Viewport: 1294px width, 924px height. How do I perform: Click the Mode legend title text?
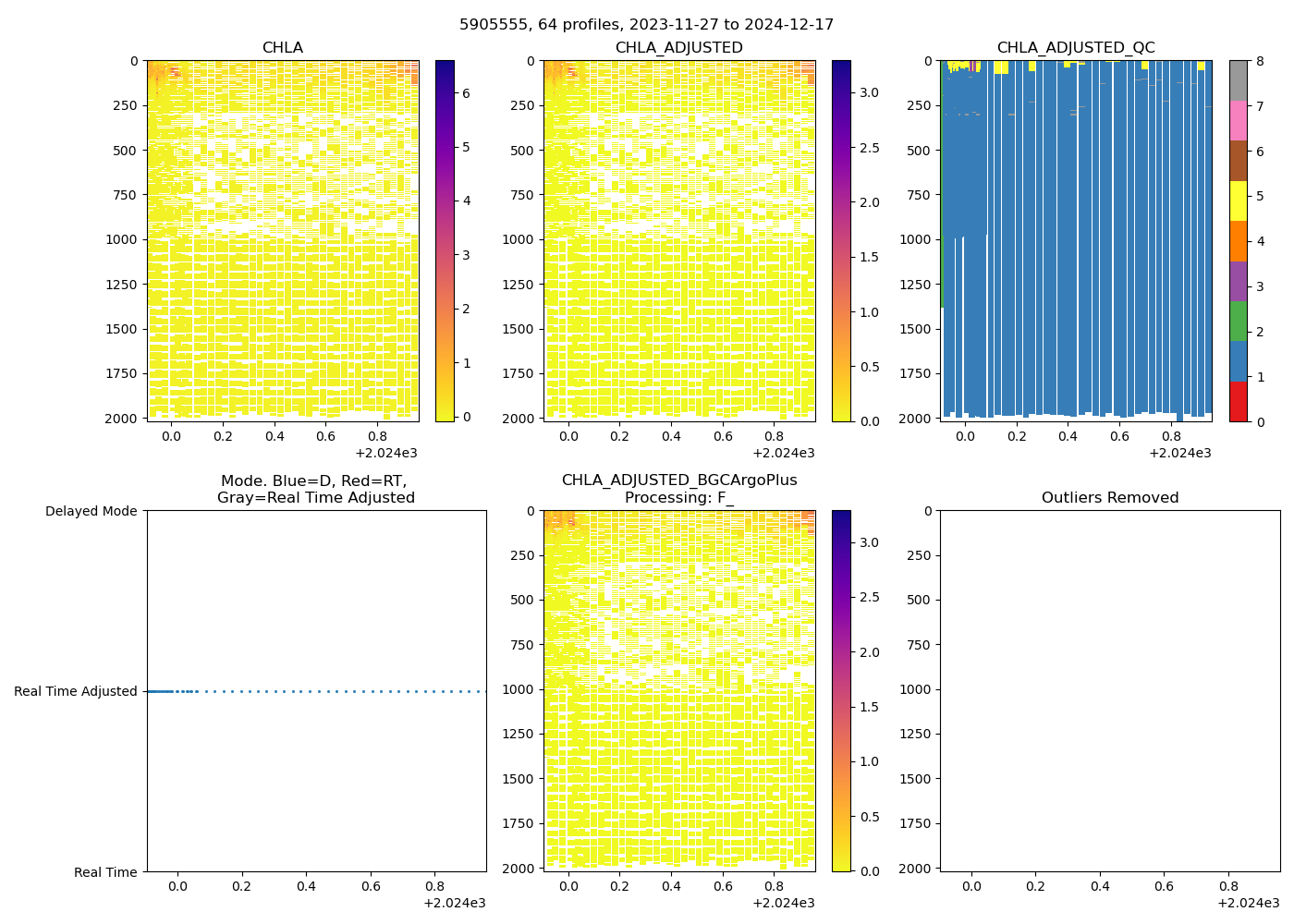pyautogui.click(x=315, y=490)
